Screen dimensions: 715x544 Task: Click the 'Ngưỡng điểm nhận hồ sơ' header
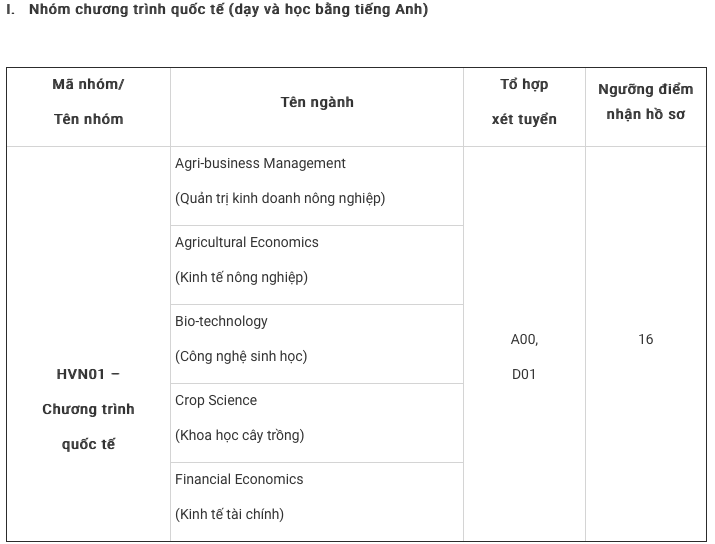[645, 102]
